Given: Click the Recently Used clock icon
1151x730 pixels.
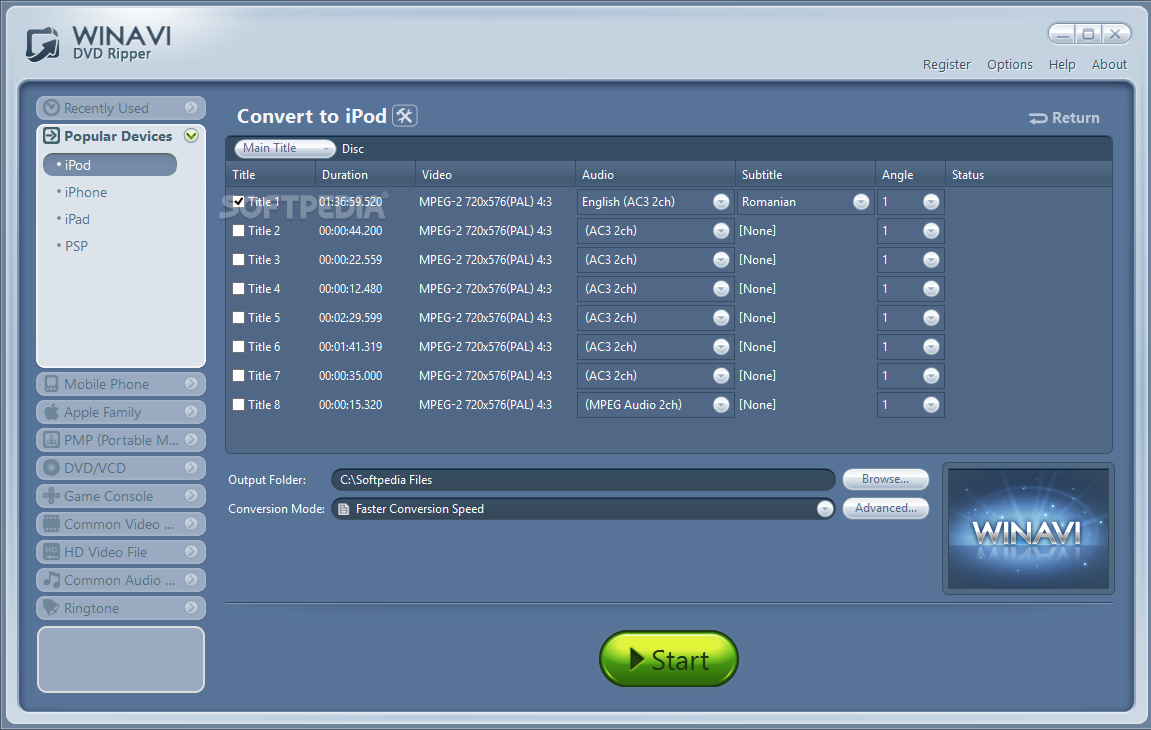Looking at the screenshot, I should tap(51, 108).
